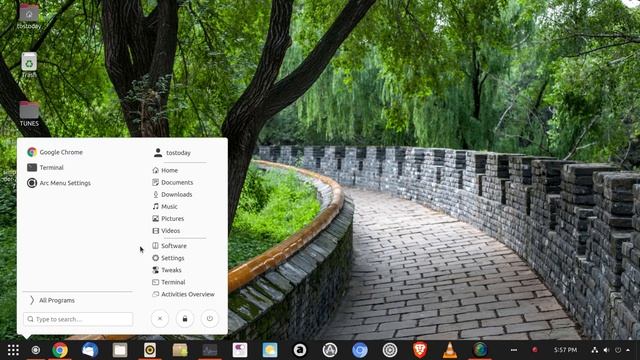Open the dark globe app icon in taskbar

[480, 350]
